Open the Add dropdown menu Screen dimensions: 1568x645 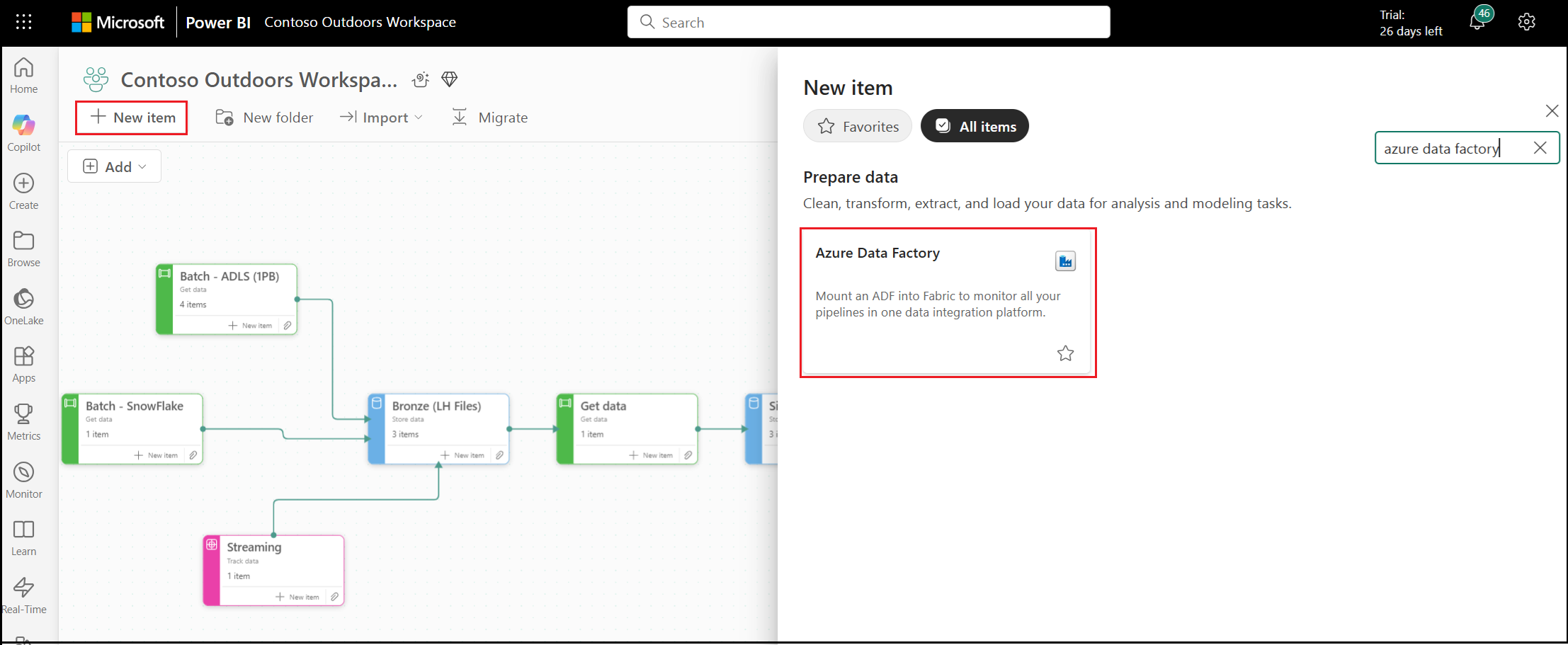(x=114, y=166)
